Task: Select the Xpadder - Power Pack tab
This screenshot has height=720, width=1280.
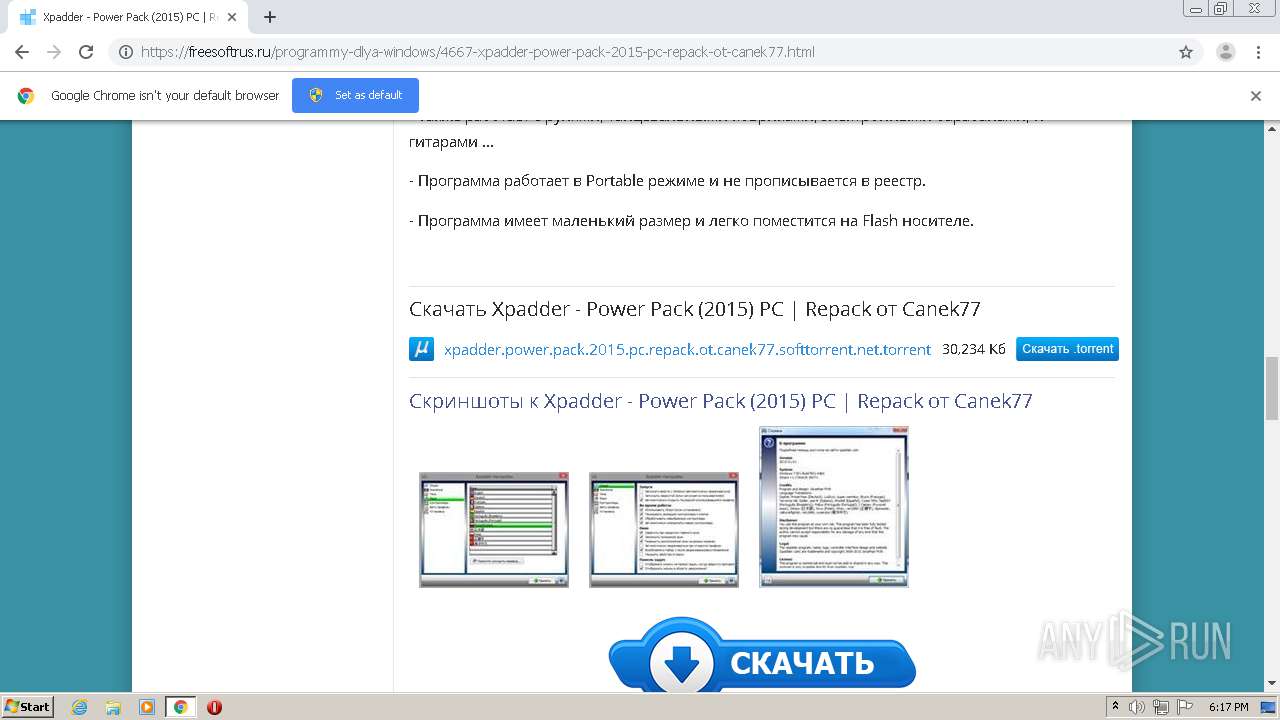Action: click(127, 17)
